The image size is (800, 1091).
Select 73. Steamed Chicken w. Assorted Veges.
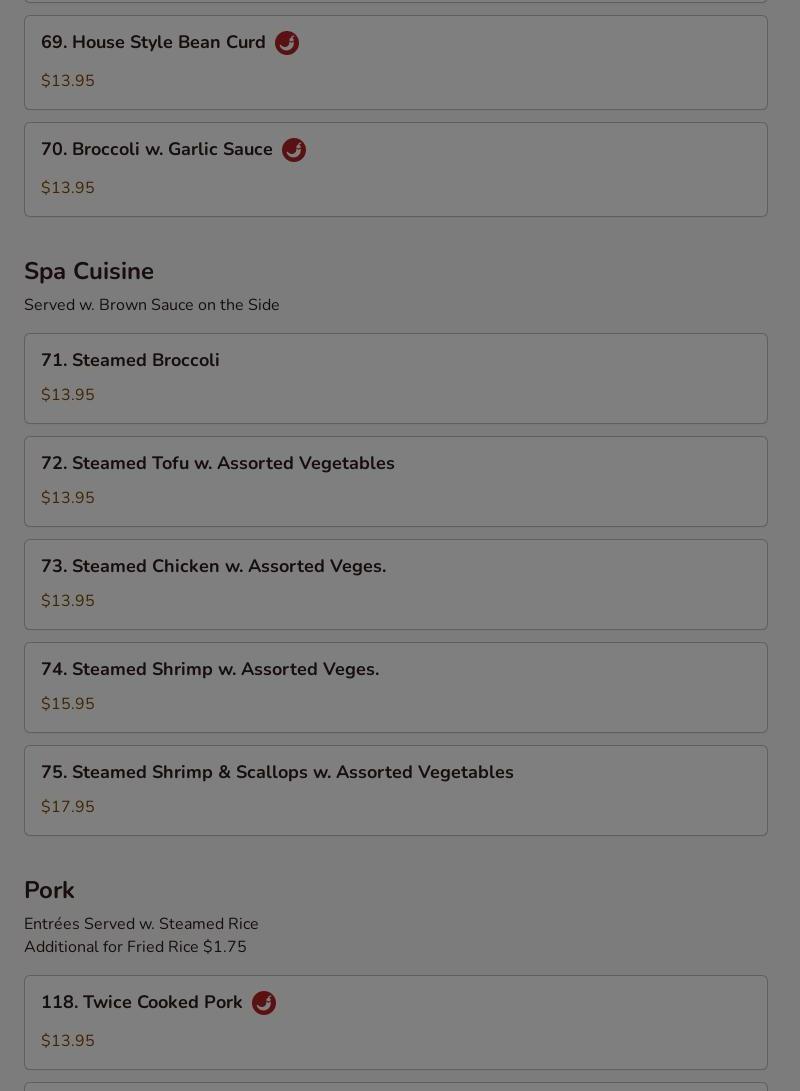click(x=396, y=584)
